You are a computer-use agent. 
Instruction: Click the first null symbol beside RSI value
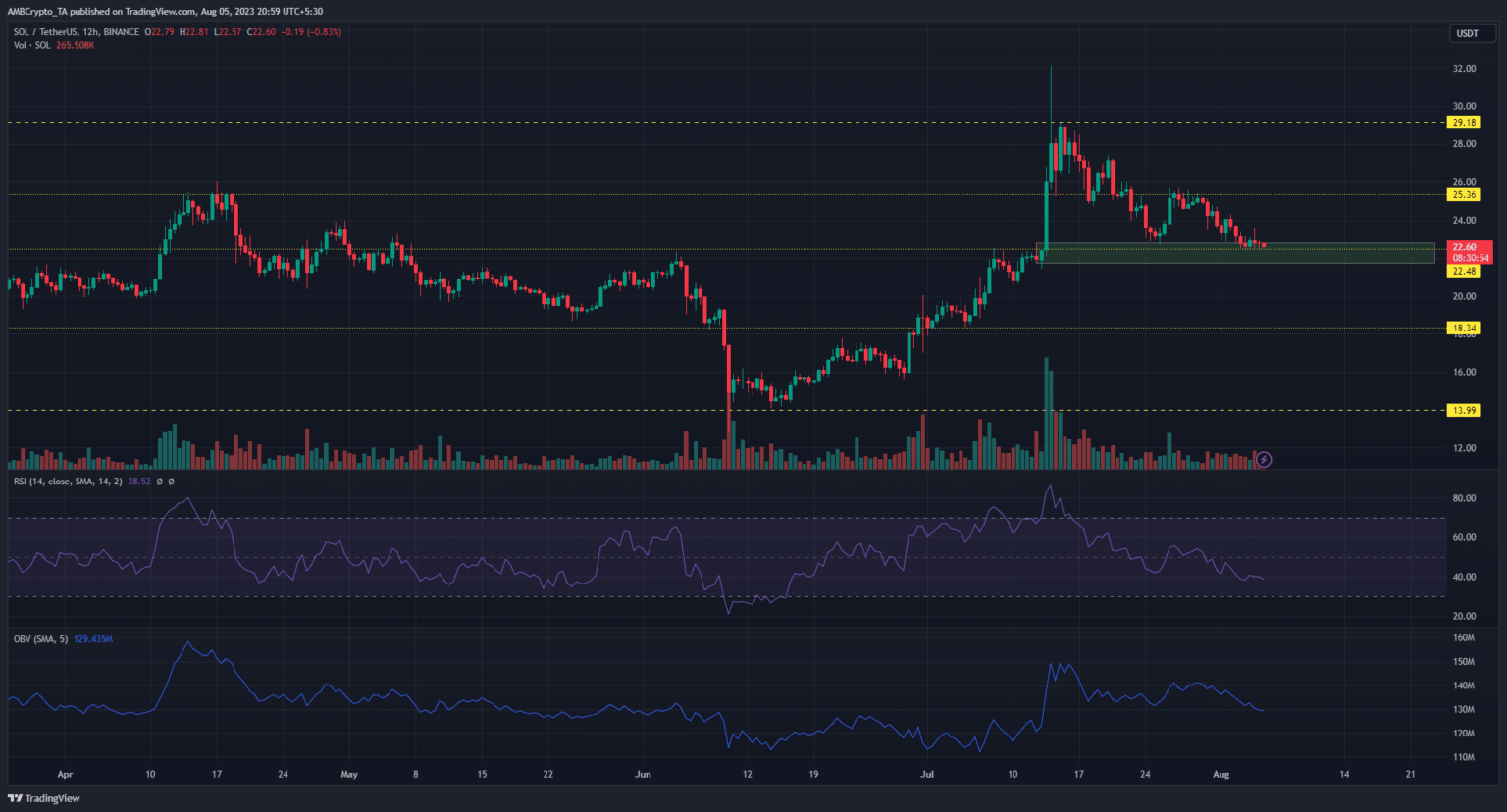pos(160,482)
